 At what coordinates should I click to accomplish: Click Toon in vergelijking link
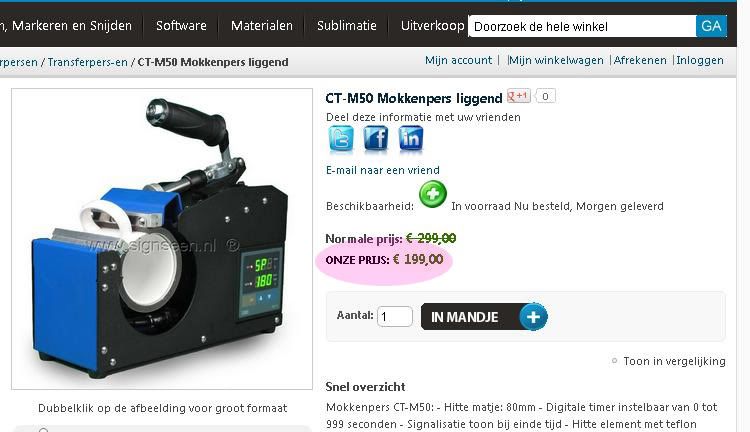coord(674,361)
